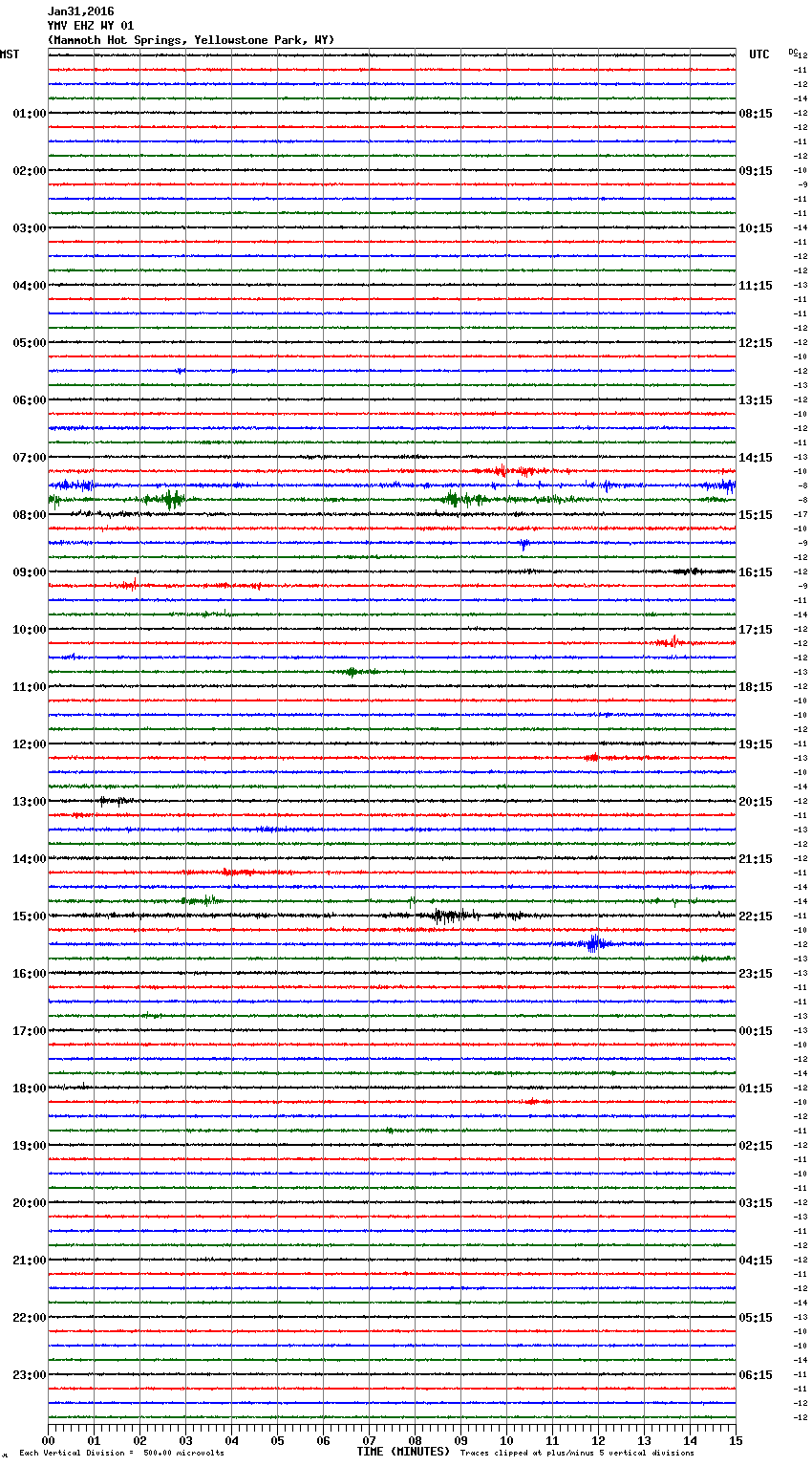Select the 16:00 MST time label
This screenshot has width=812, height=1466.
(x=29, y=974)
